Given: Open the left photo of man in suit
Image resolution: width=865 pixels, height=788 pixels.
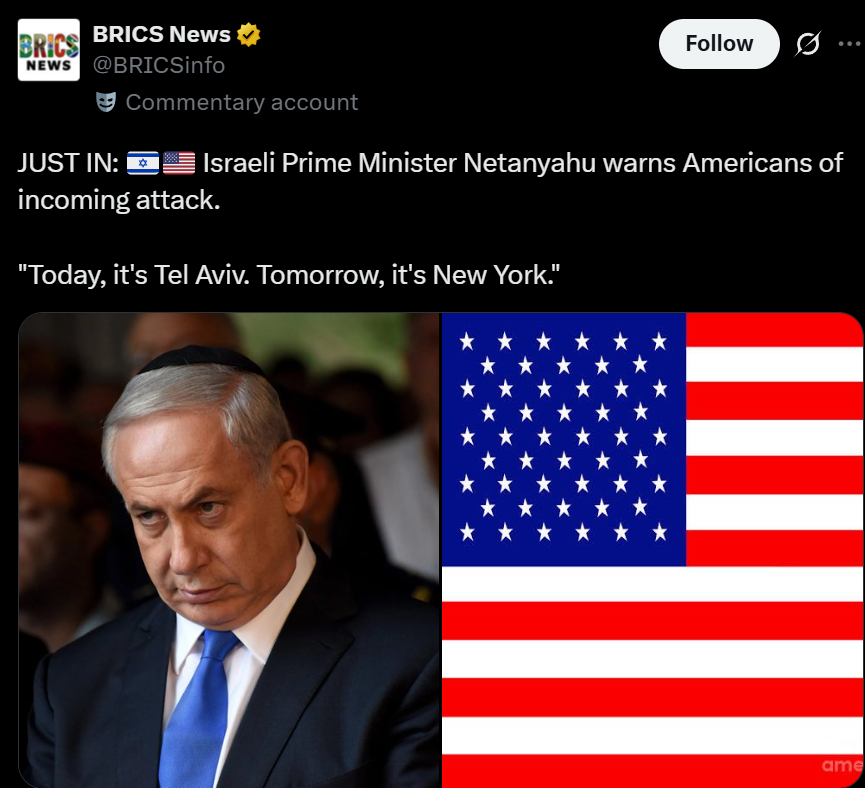Looking at the screenshot, I should (x=229, y=550).
